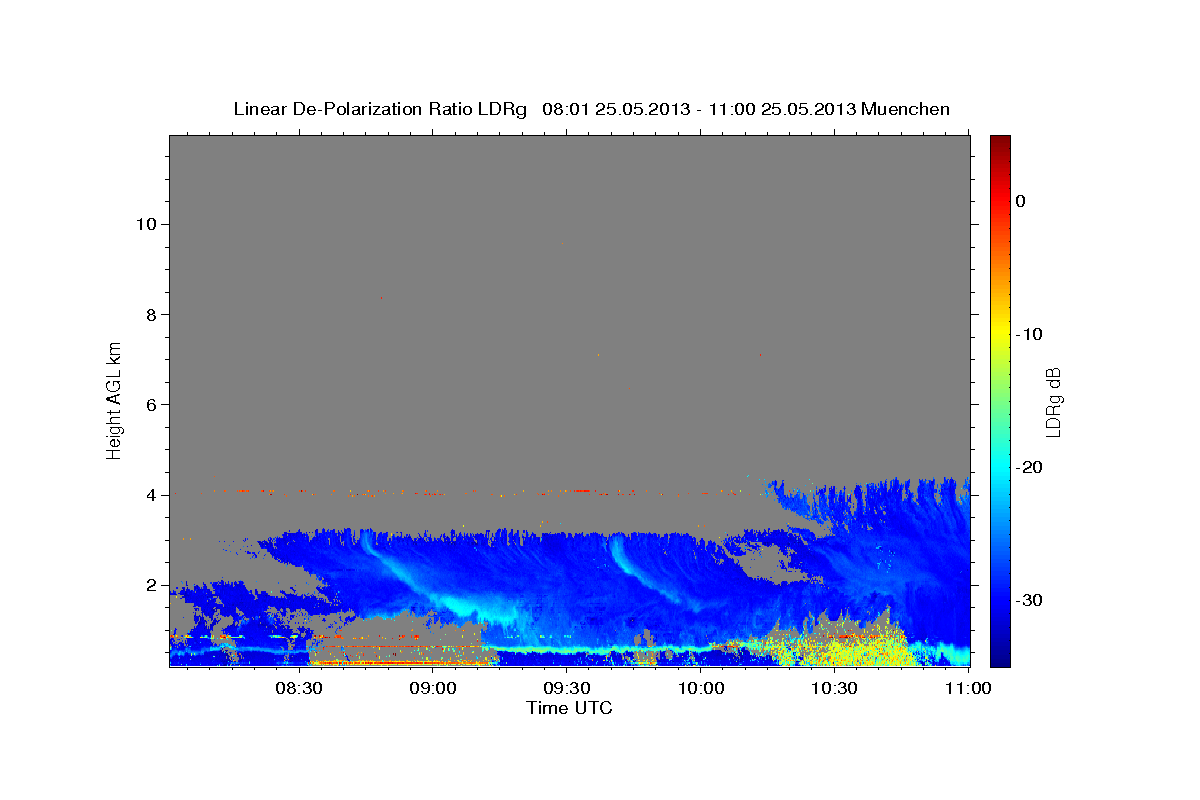Viewport: 1200px width, 800px height.
Task: Click the plot title 'Linear De-Polarization Ratio LDRg'
Action: [x=379, y=109]
